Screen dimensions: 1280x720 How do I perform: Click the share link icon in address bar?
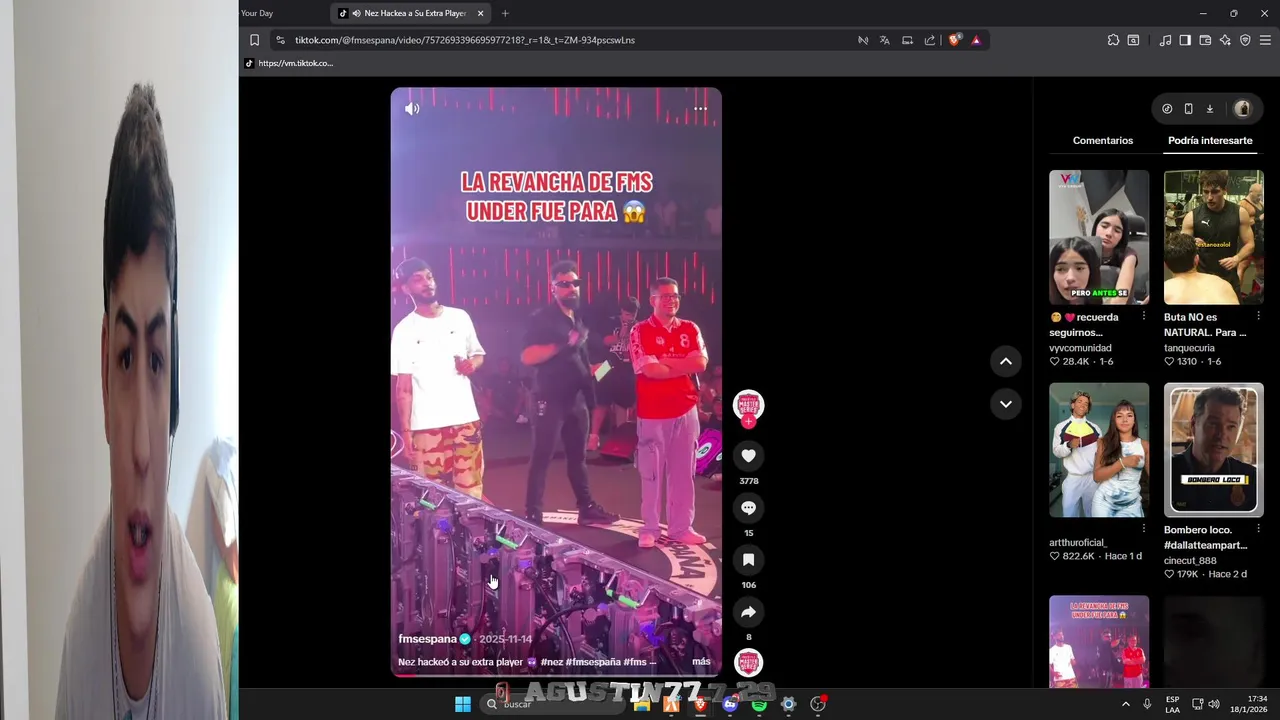930,40
